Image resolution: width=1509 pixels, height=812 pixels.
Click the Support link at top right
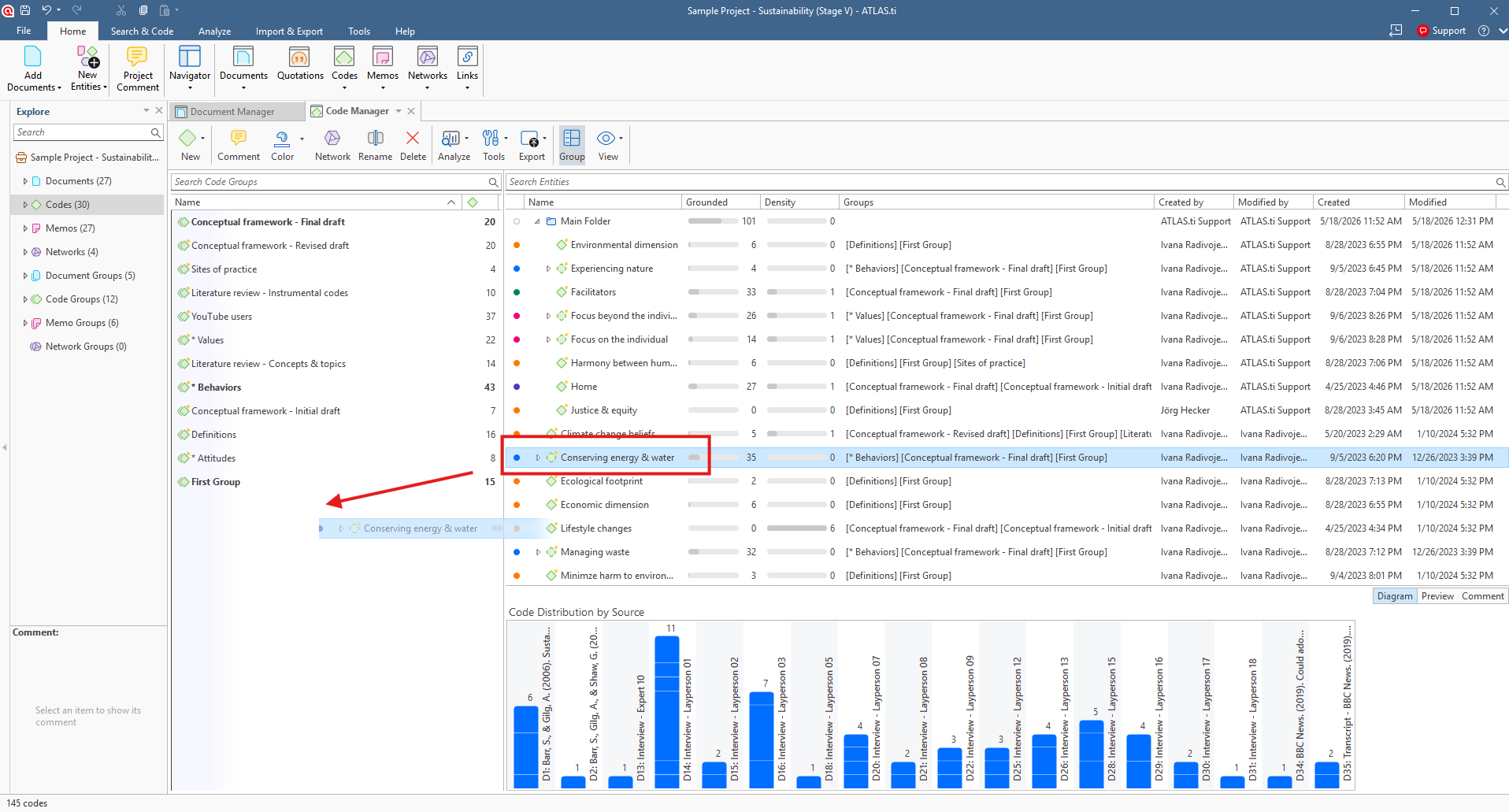pos(1448,31)
